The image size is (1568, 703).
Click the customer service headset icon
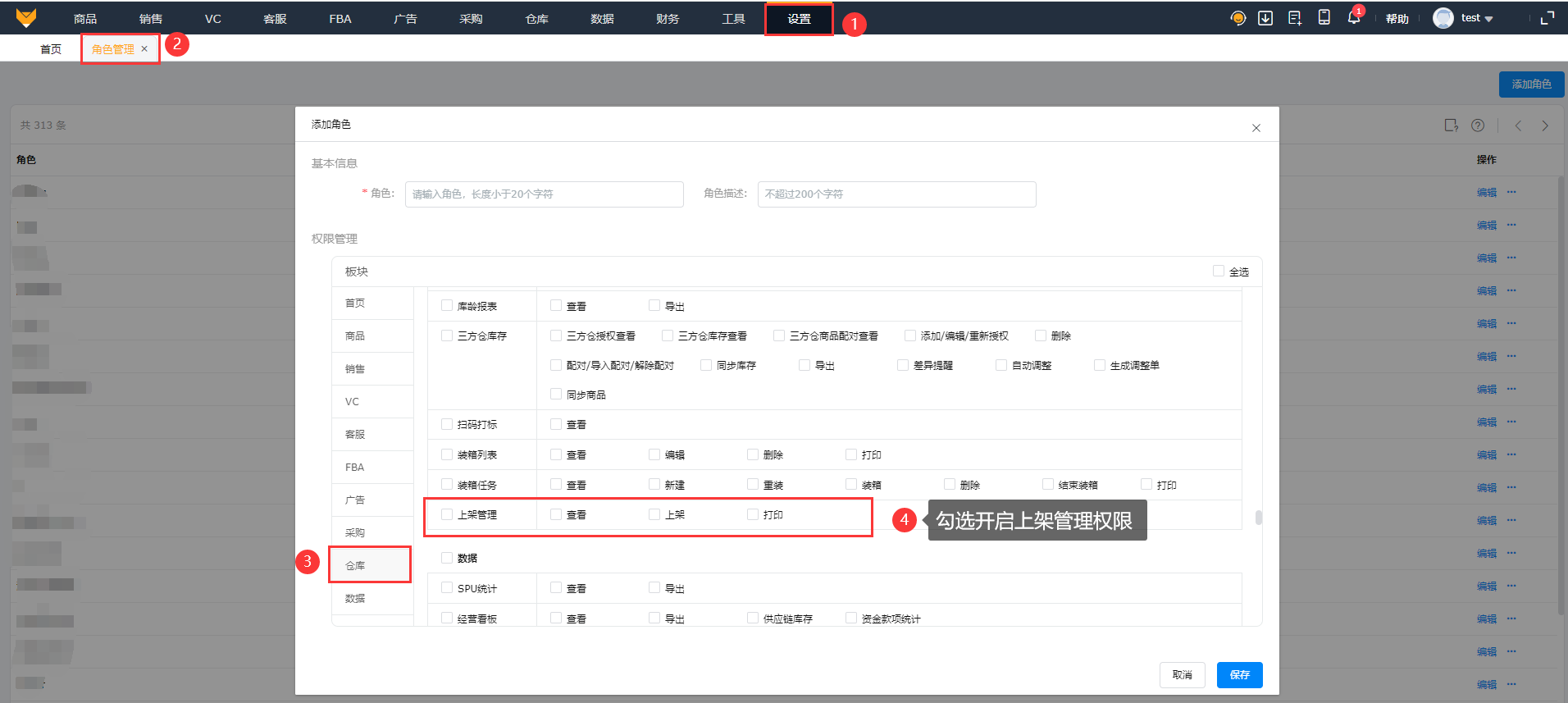(1238, 18)
